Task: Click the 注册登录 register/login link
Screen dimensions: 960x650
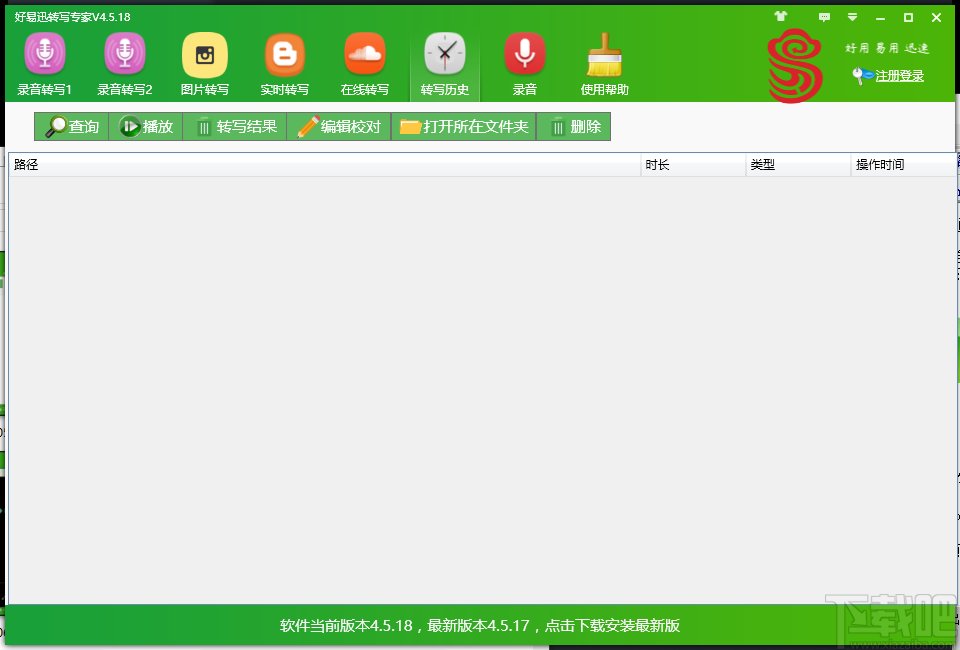Action: tap(894, 75)
